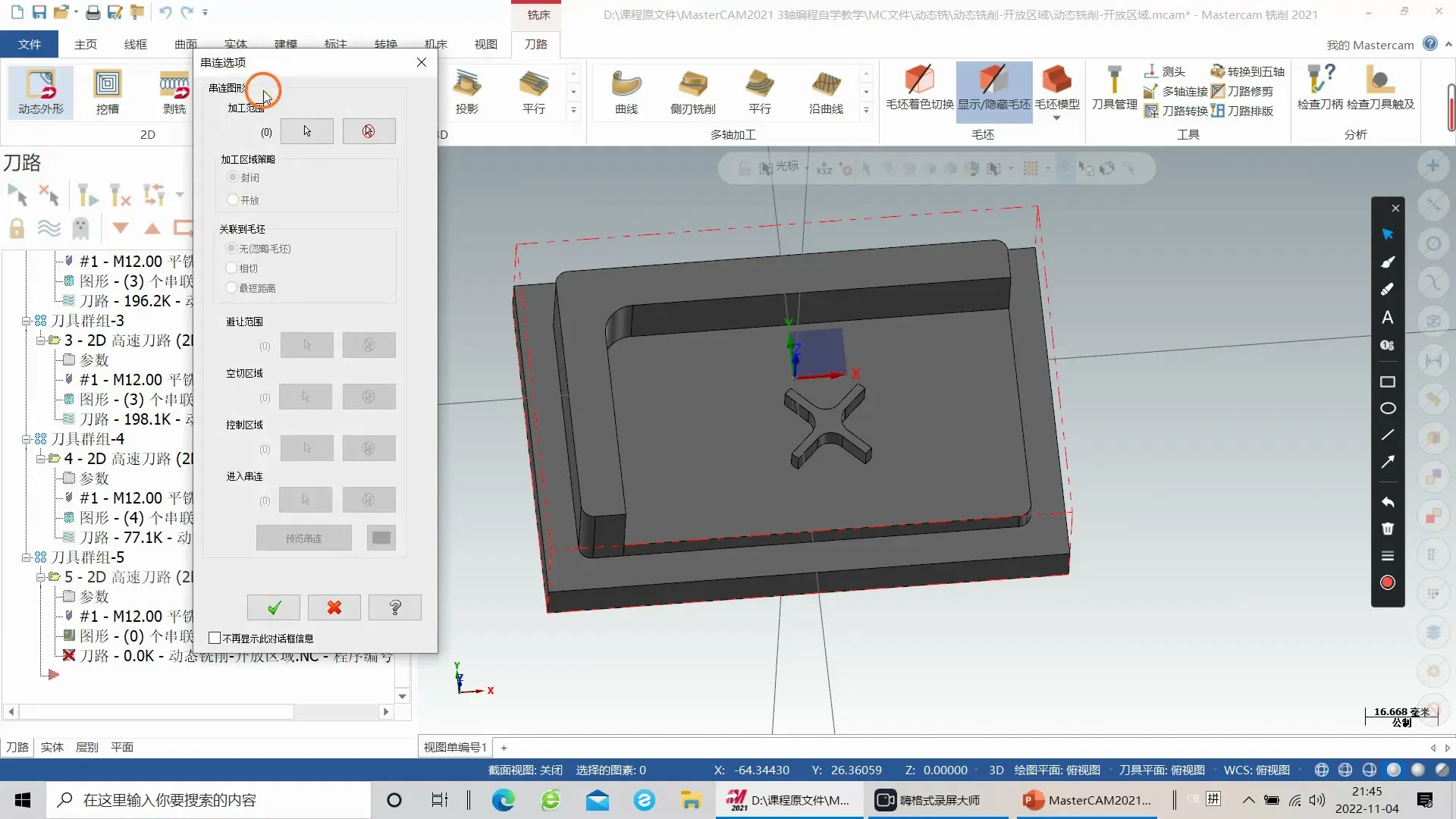Enable 不再显示此对话框信息 checkbox
The height and width of the screenshot is (819, 1456).
pos(215,639)
